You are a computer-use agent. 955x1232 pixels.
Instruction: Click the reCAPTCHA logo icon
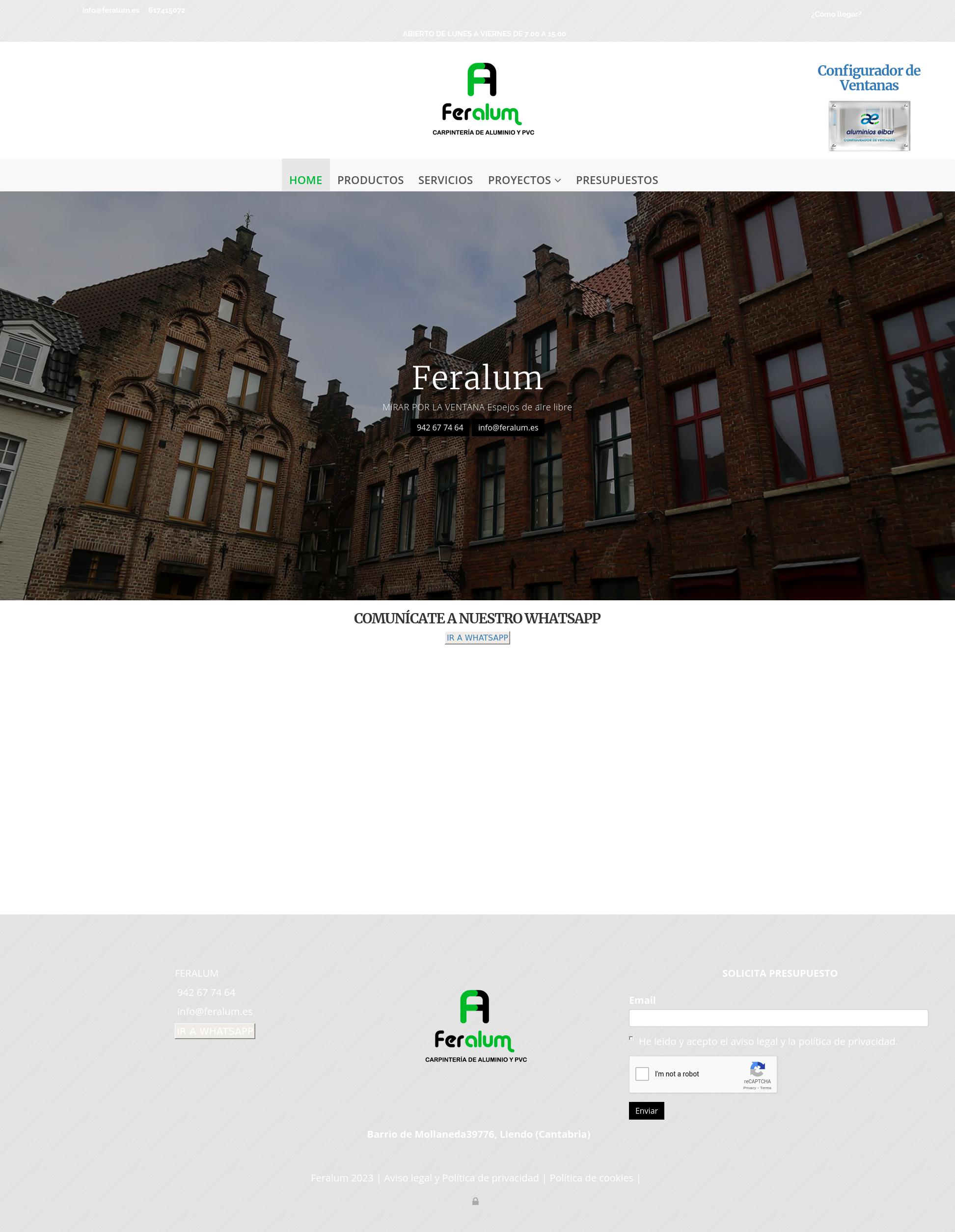click(757, 1069)
